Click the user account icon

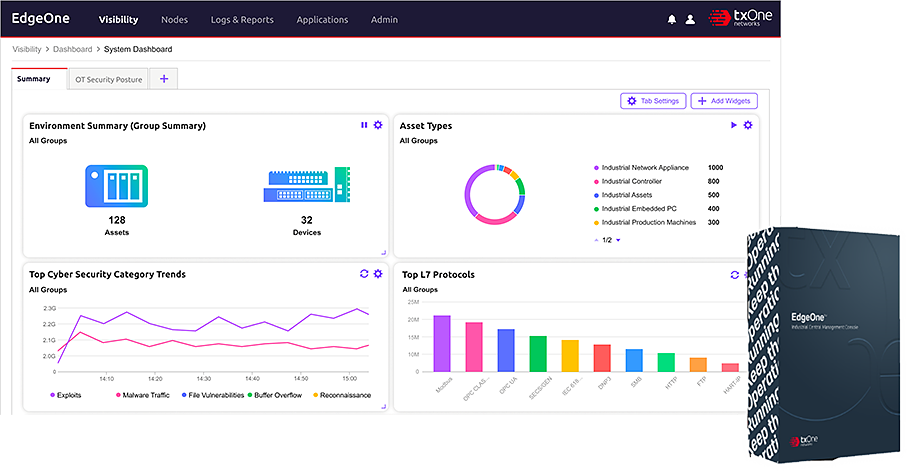(689, 19)
